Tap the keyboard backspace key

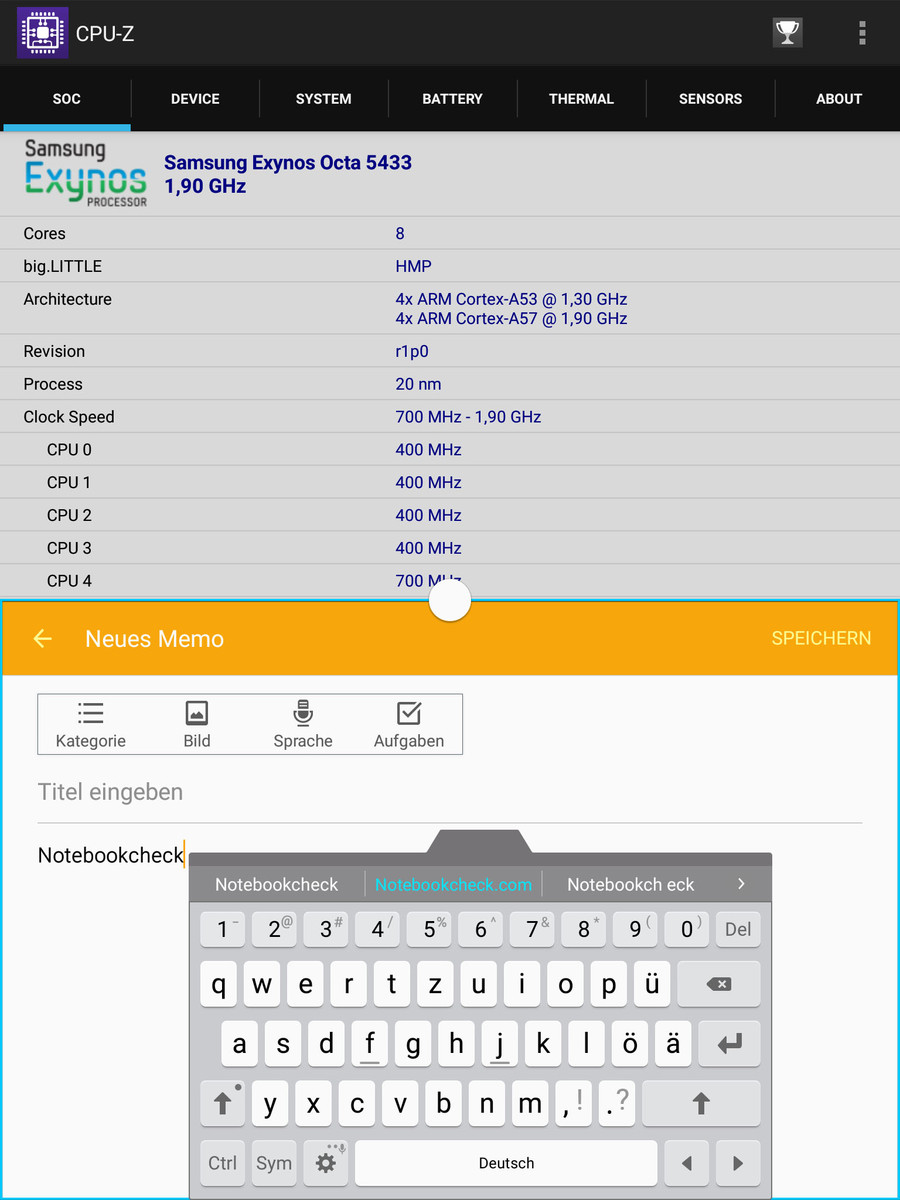718,985
